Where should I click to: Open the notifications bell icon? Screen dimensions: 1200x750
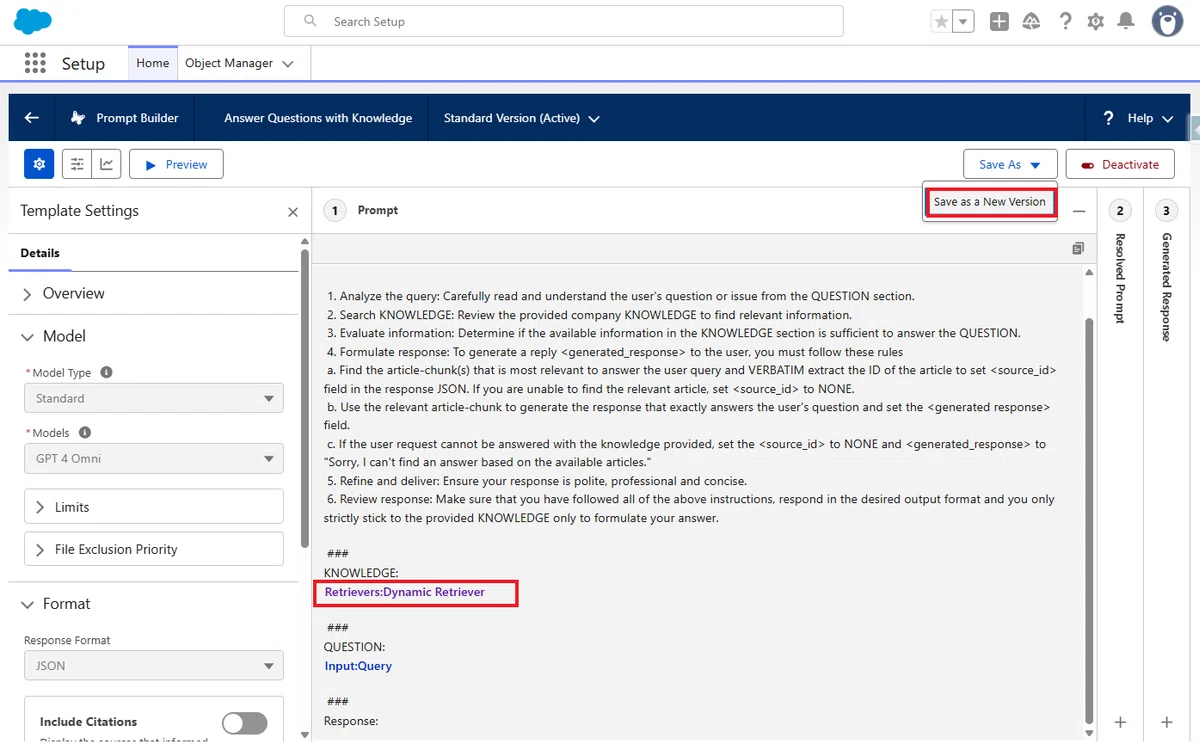point(1126,21)
